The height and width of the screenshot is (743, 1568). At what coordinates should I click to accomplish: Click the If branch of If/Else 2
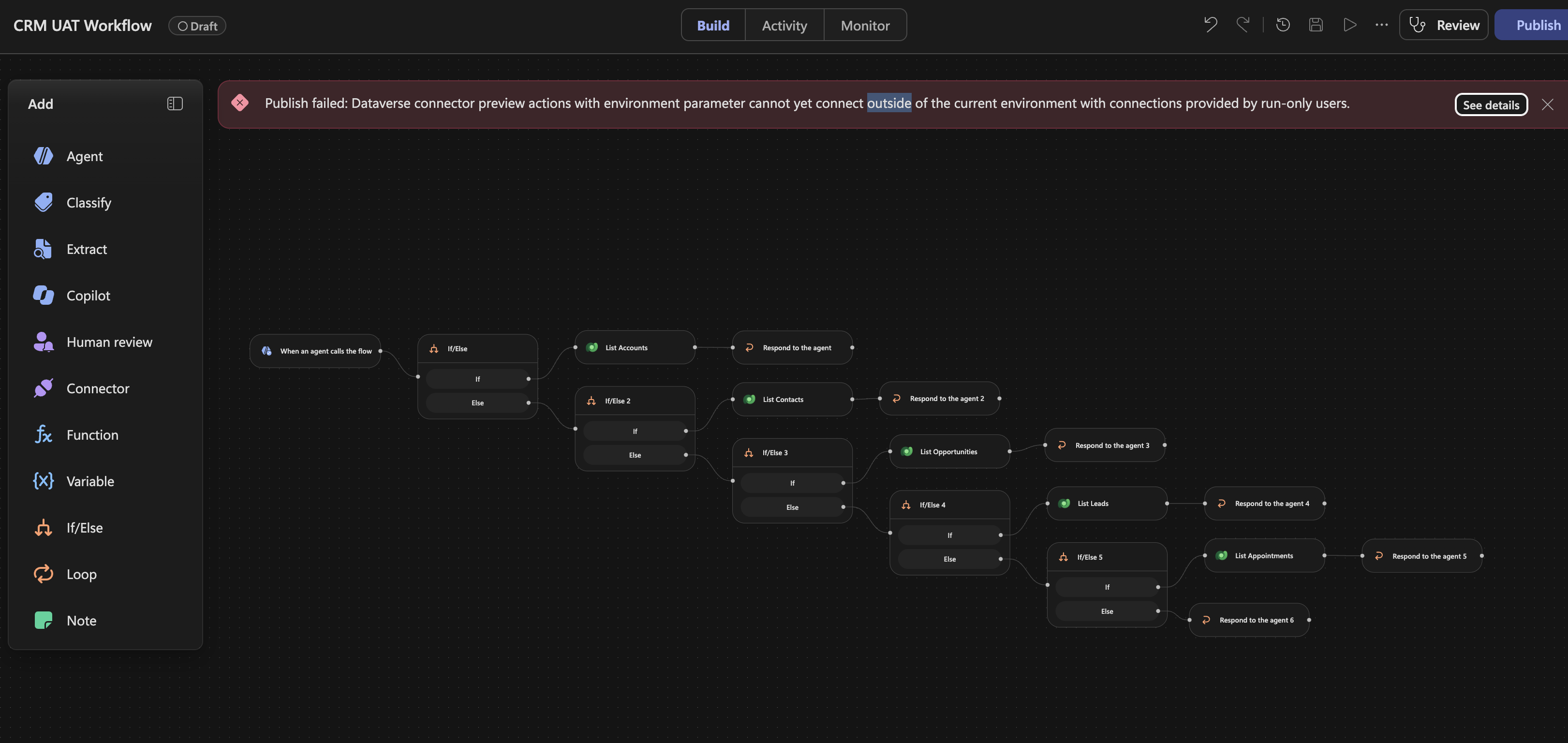[x=635, y=431]
